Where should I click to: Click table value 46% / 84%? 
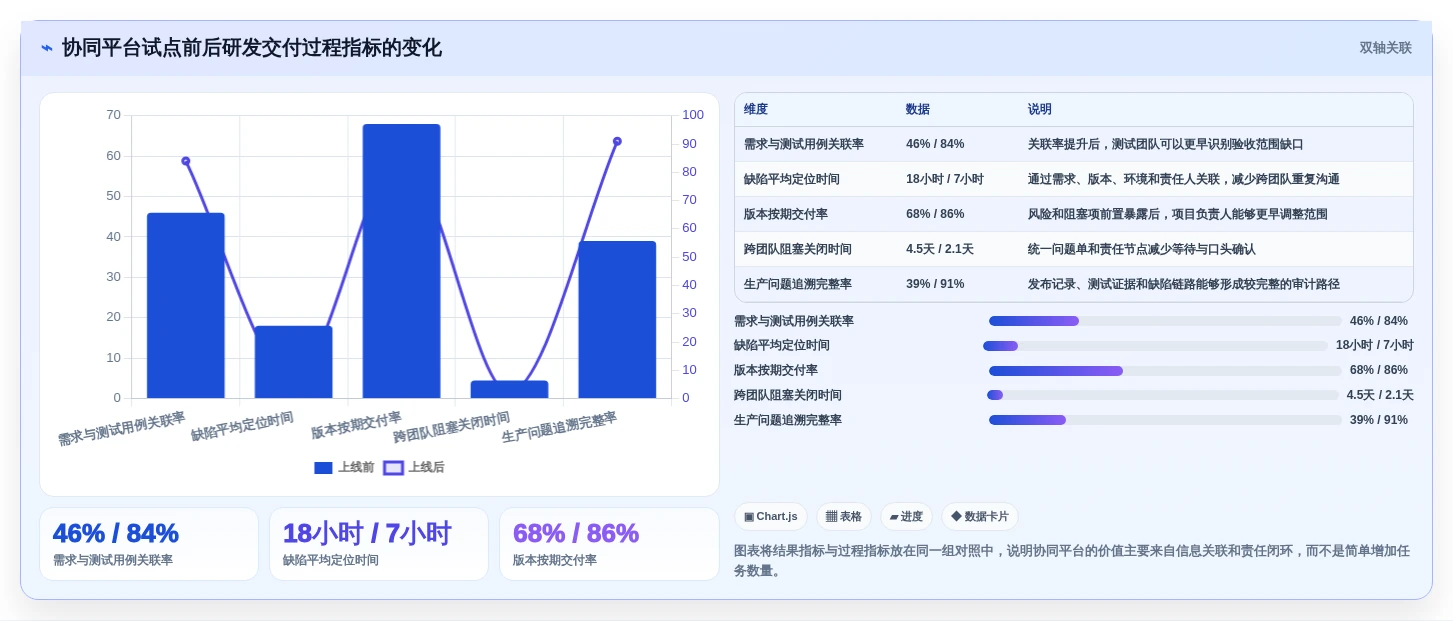click(935, 144)
